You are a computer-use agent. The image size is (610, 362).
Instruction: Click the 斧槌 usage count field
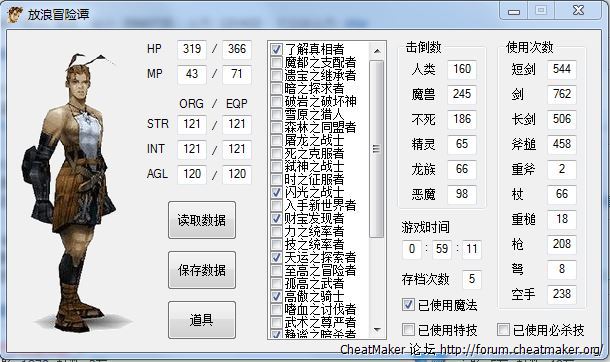pyautogui.click(x=562, y=144)
